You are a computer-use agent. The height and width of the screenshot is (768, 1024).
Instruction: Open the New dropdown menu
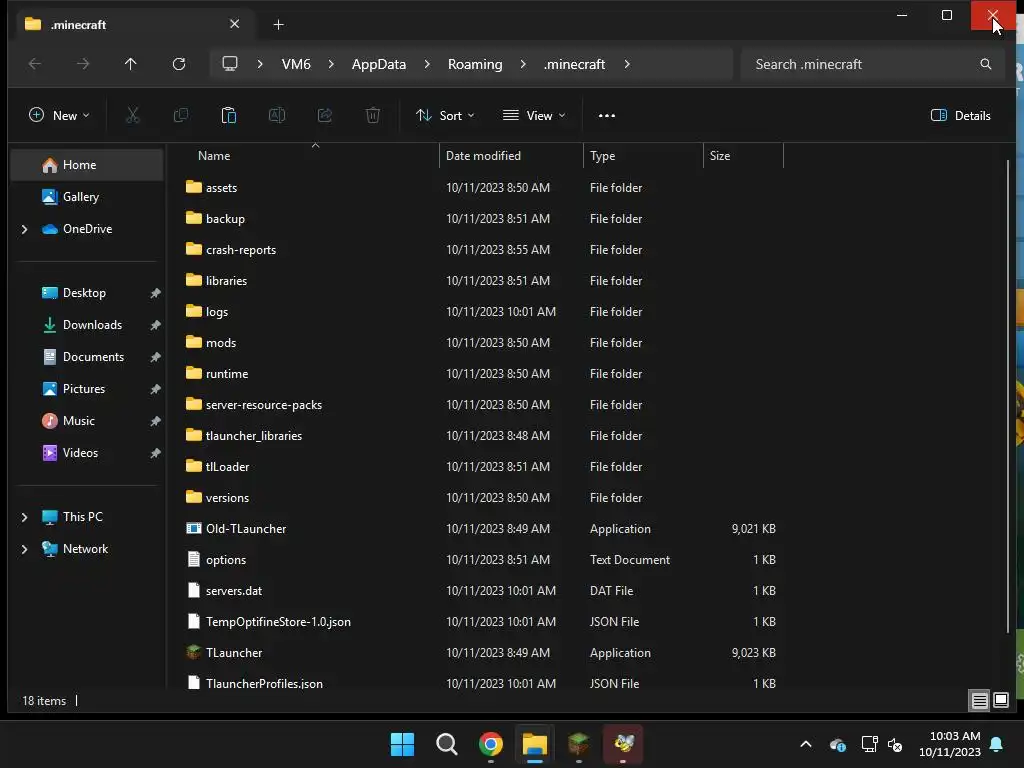[x=59, y=116]
